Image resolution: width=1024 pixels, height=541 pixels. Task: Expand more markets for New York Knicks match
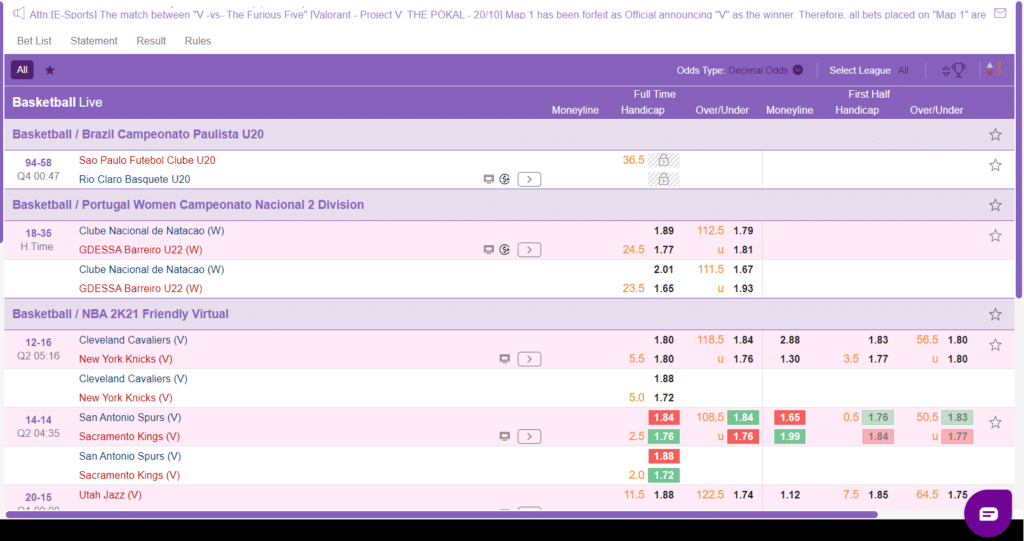(x=529, y=359)
